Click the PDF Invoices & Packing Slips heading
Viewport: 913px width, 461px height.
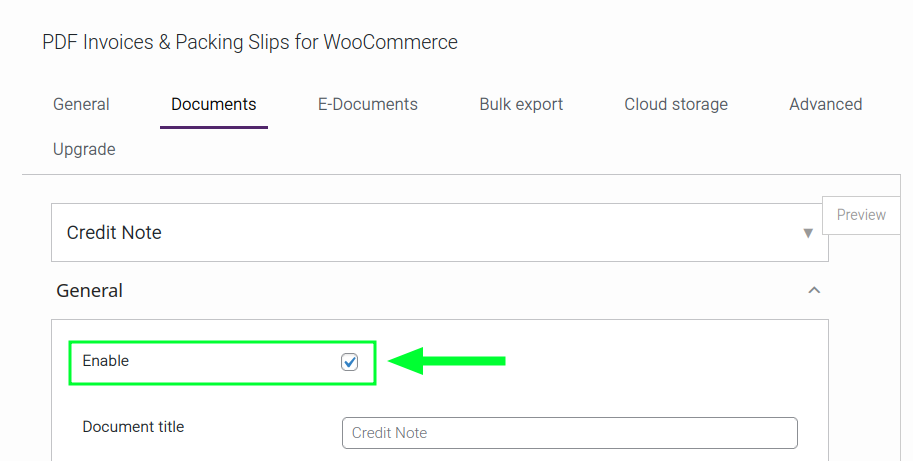tap(250, 42)
